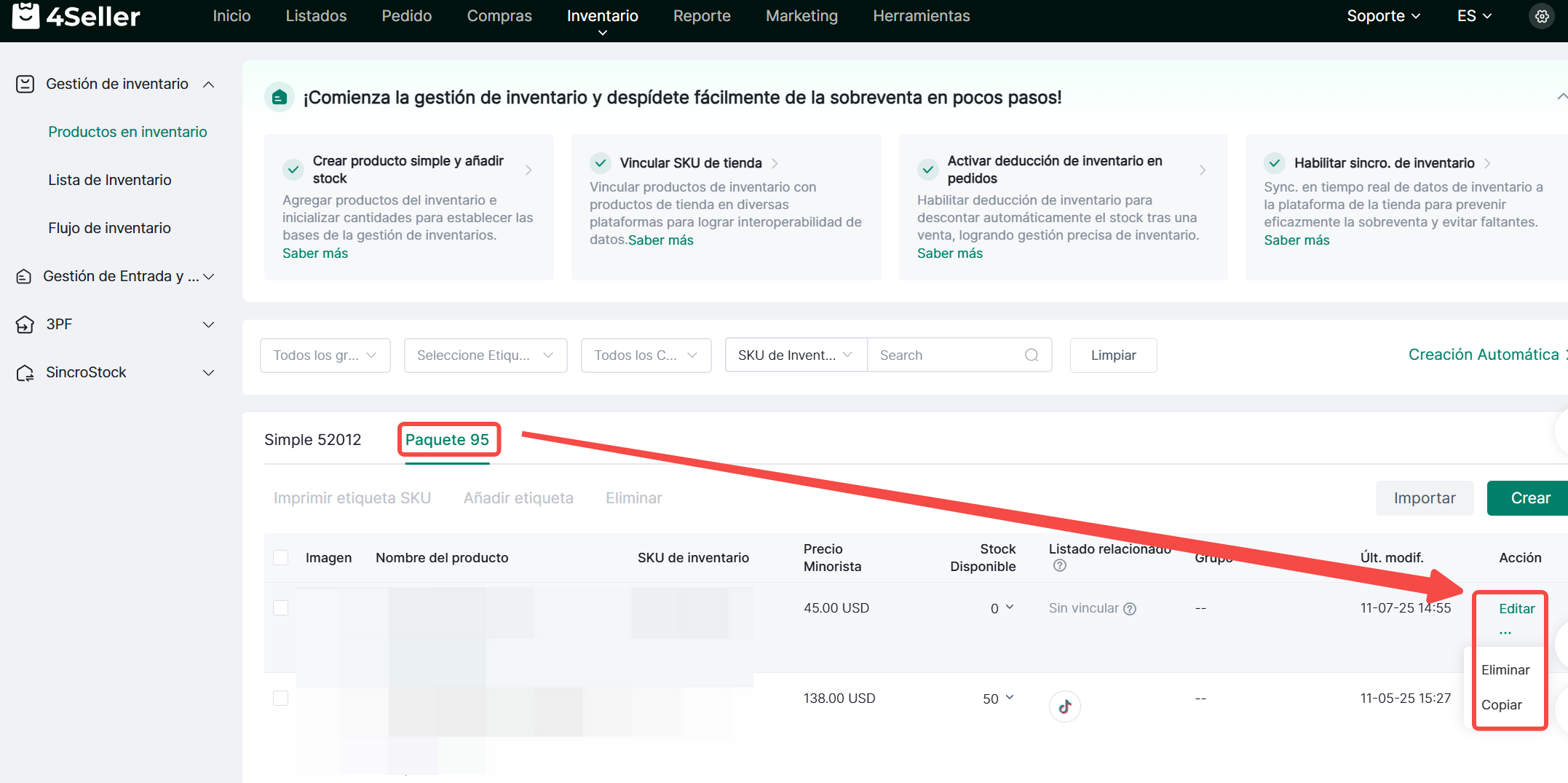This screenshot has height=783, width=1568.
Task: Click help icon under Listado relacionado
Action: pyautogui.click(x=1060, y=566)
